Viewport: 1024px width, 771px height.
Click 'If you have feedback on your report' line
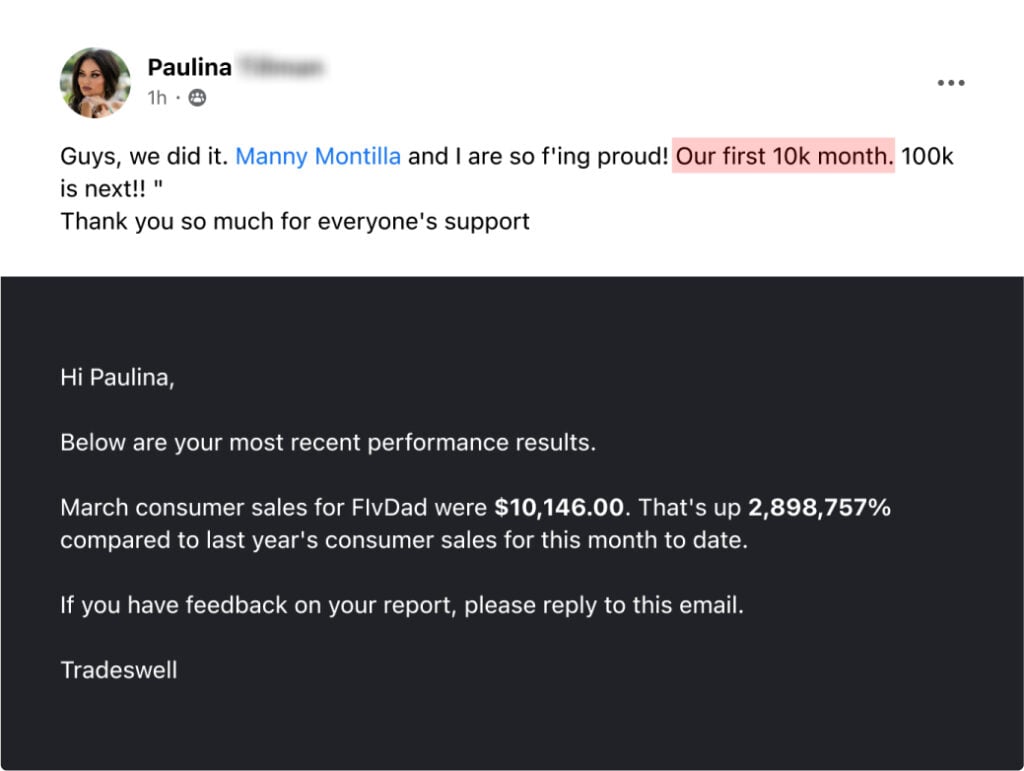[402, 605]
